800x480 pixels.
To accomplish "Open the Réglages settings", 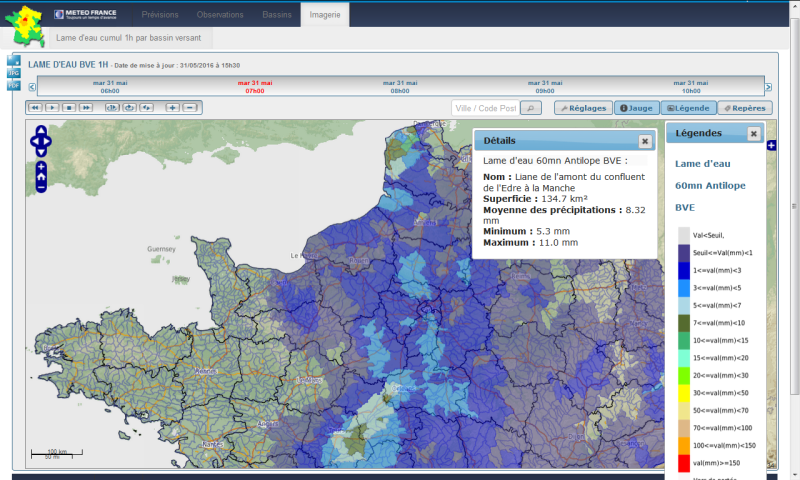I will tap(582, 108).
